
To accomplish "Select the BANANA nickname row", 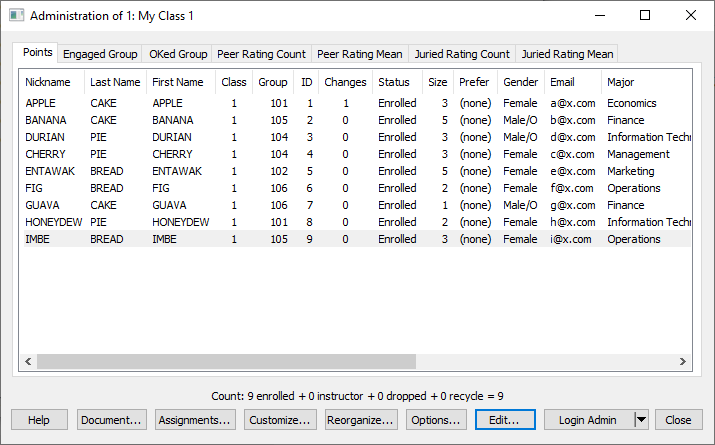I will [46, 120].
